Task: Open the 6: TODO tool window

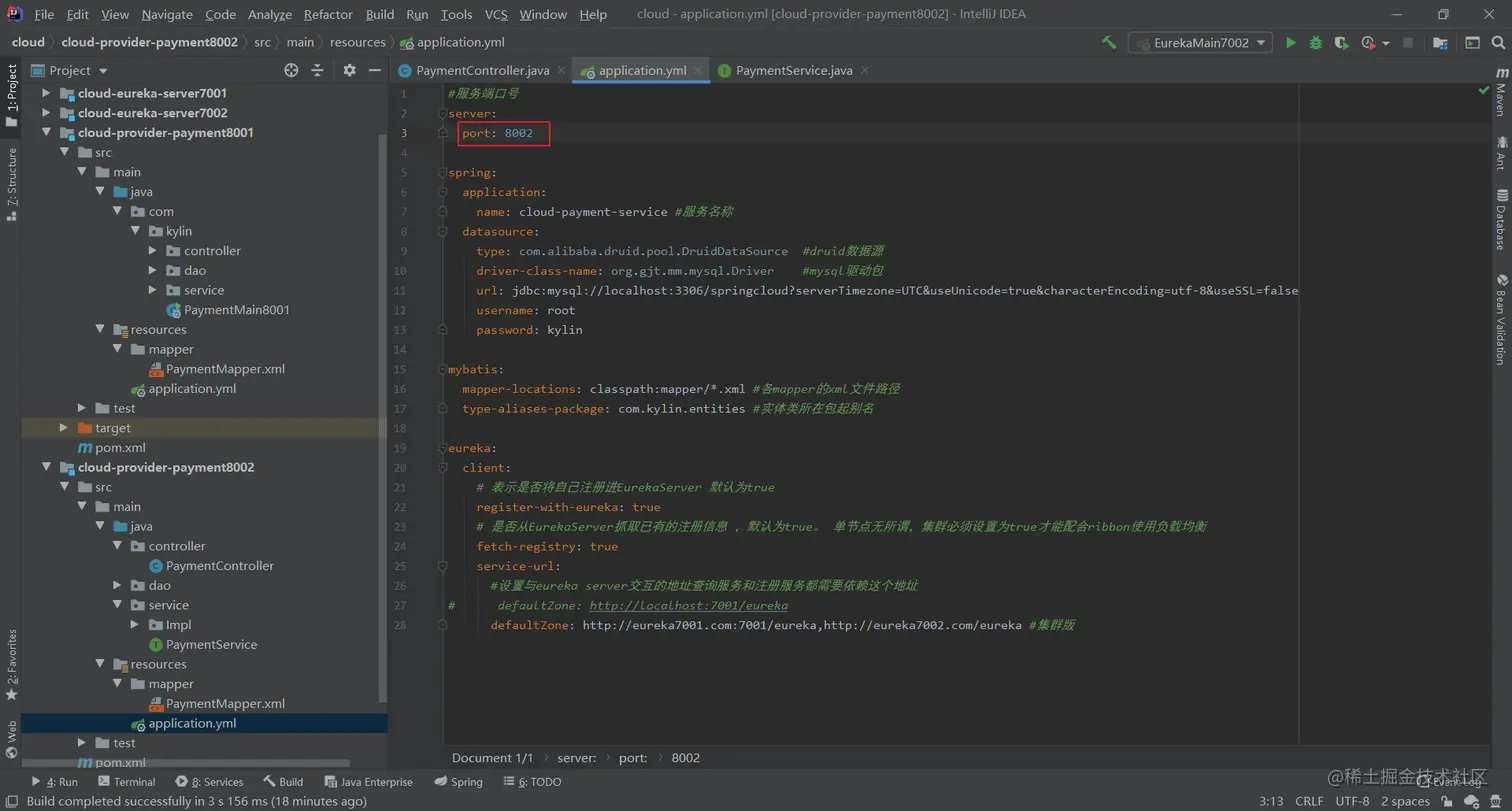Action: click(x=532, y=782)
